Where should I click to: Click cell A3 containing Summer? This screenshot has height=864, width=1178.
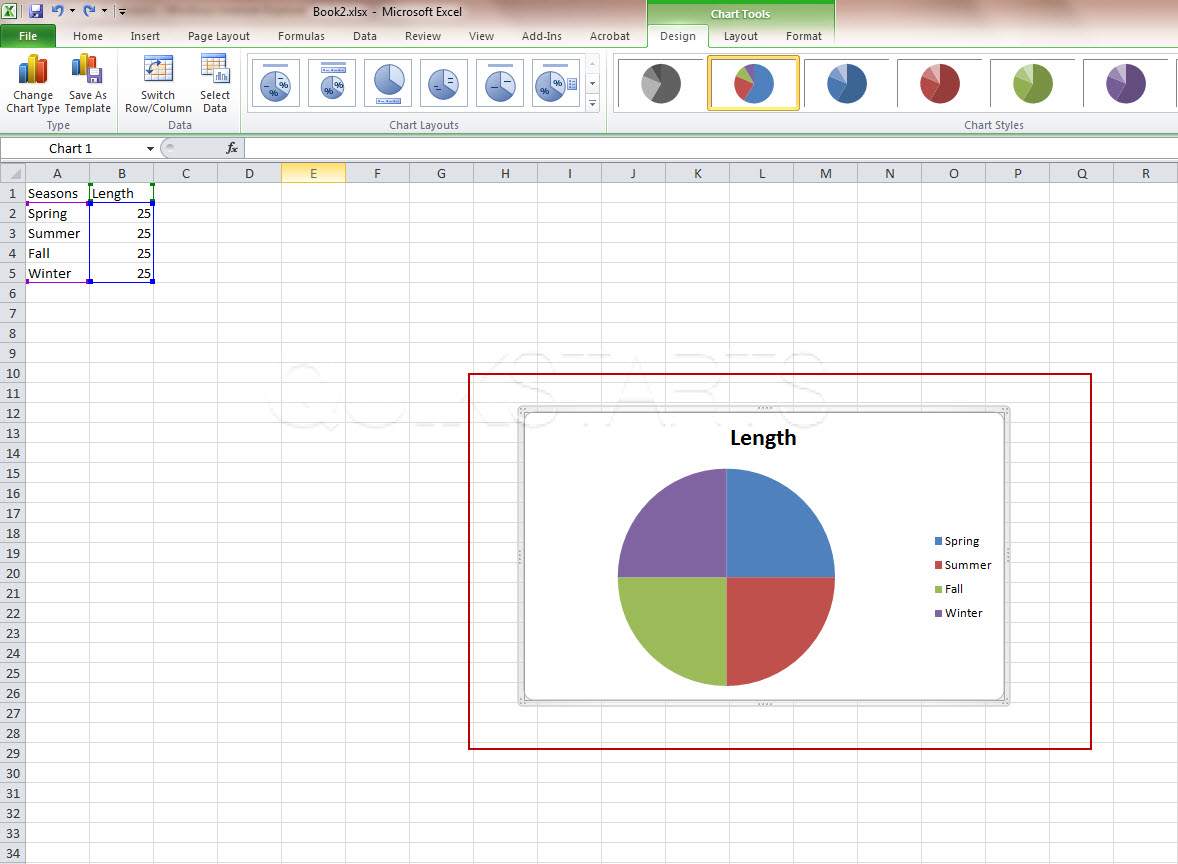(x=57, y=234)
